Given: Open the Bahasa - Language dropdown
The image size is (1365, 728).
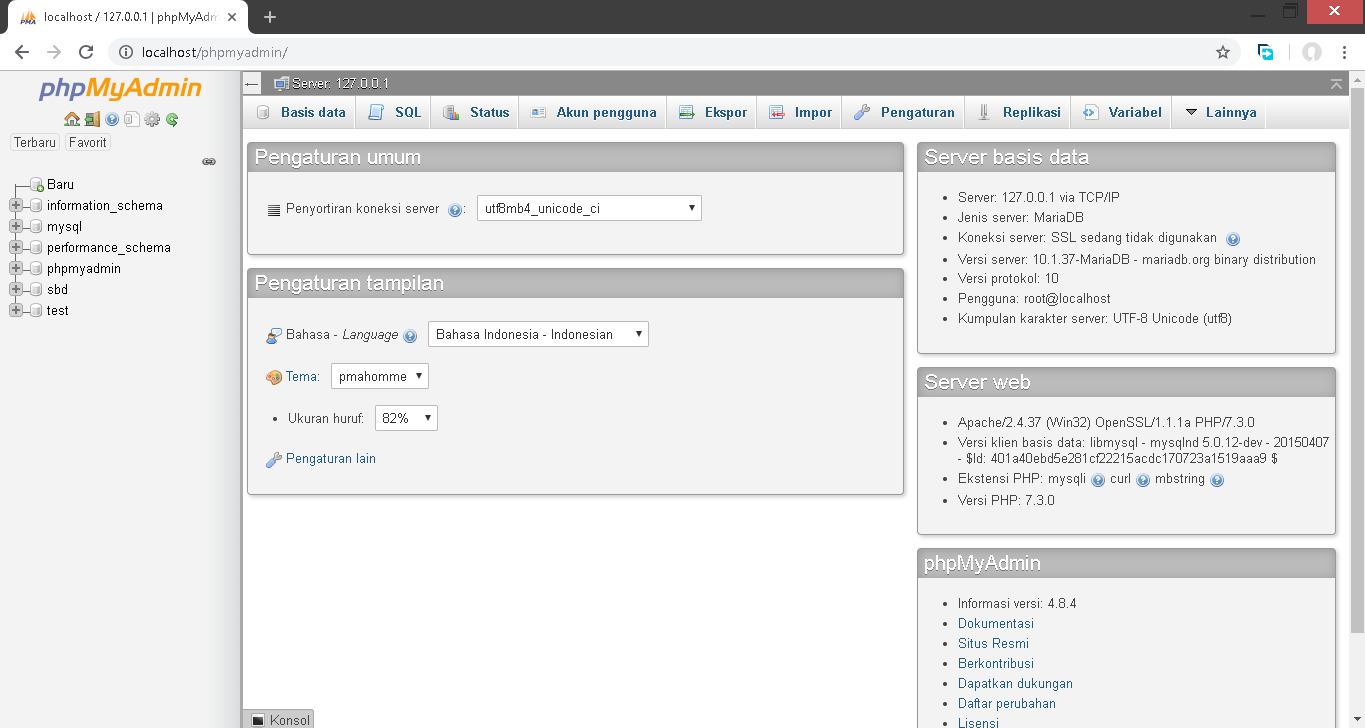Looking at the screenshot, I should click(x=537, y=334).
